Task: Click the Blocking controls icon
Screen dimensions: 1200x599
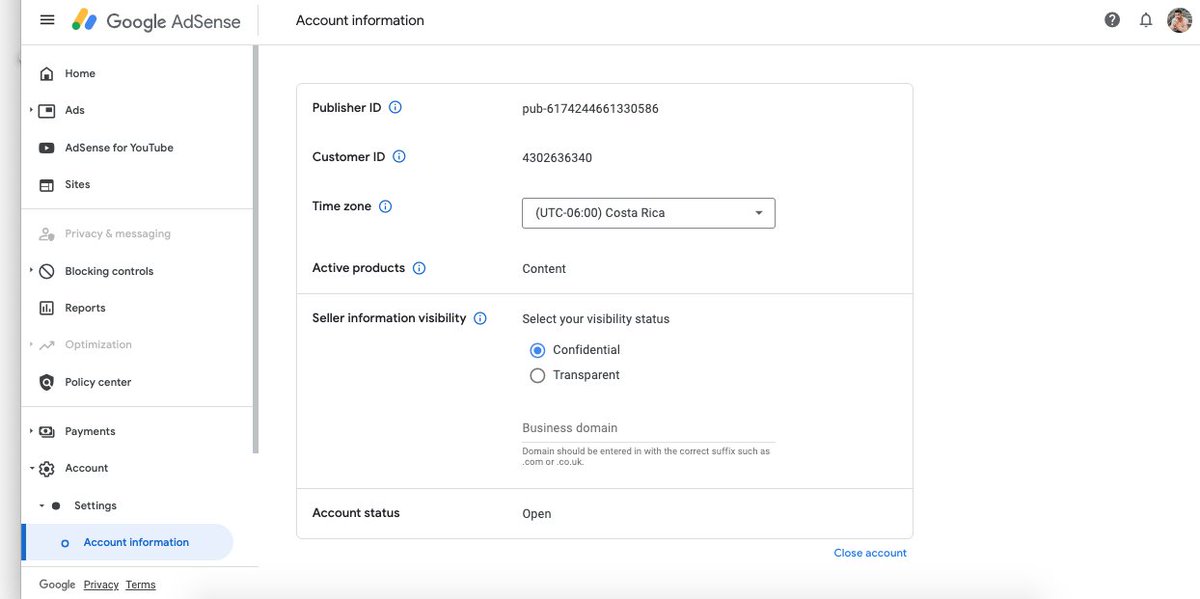Action: pyautogui.click(x=47, y=271)
